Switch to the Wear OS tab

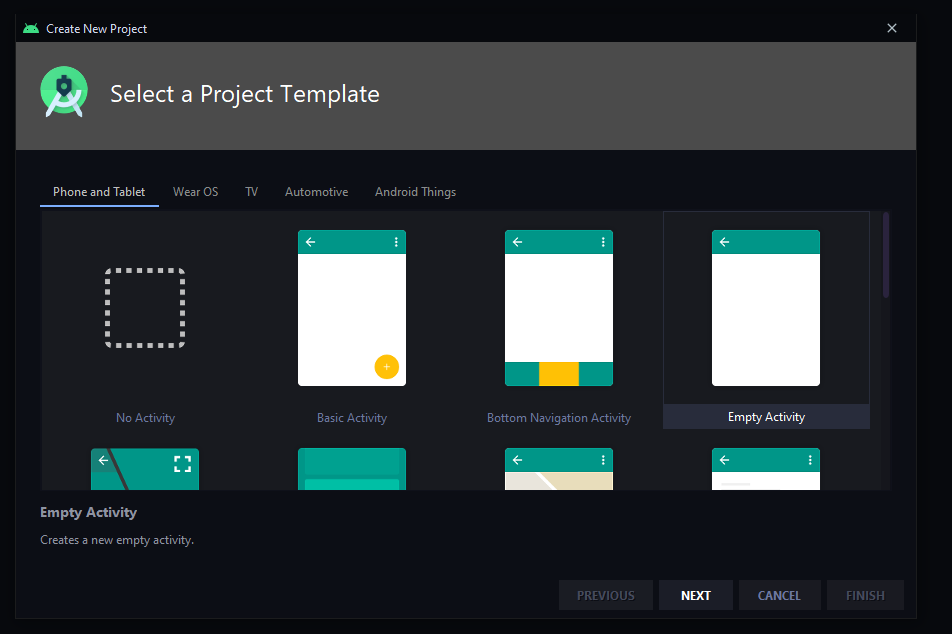point(195,191)
